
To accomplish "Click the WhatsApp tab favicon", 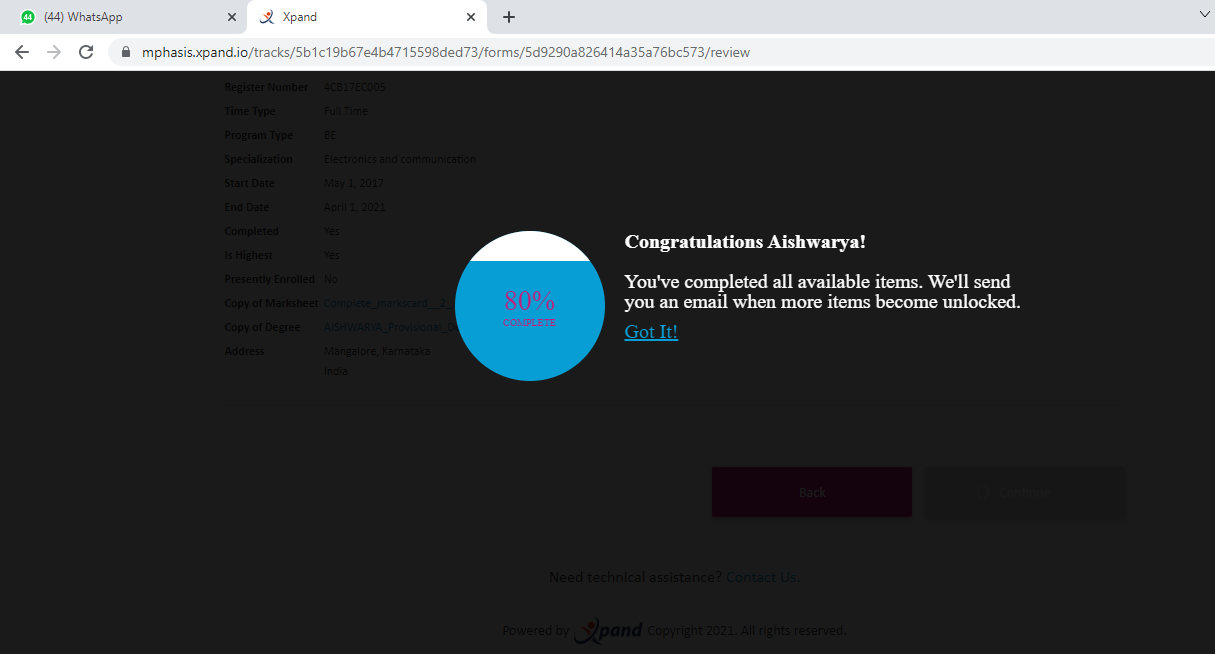I will click(x=27, y=17).
